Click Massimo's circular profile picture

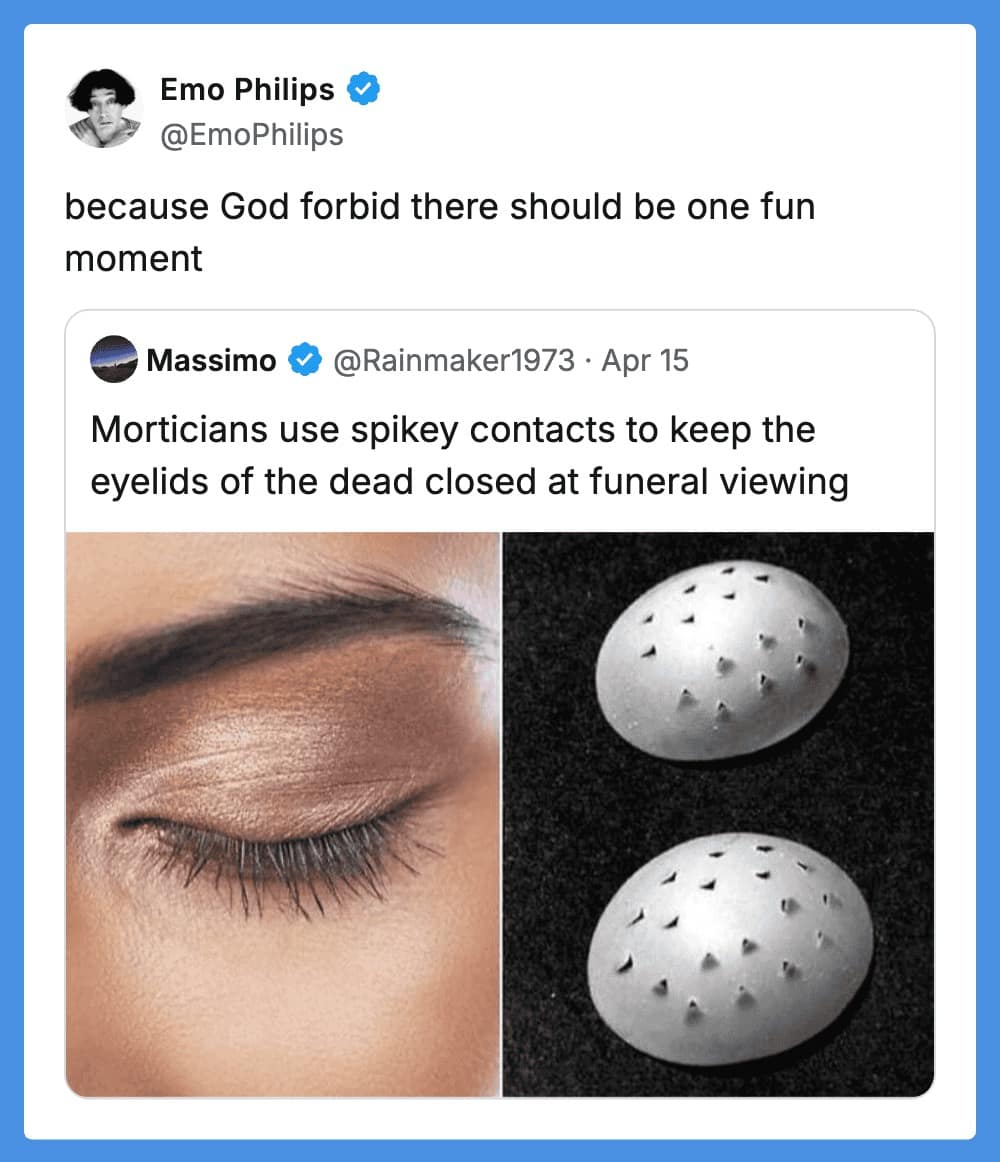(x=113, y=361)
